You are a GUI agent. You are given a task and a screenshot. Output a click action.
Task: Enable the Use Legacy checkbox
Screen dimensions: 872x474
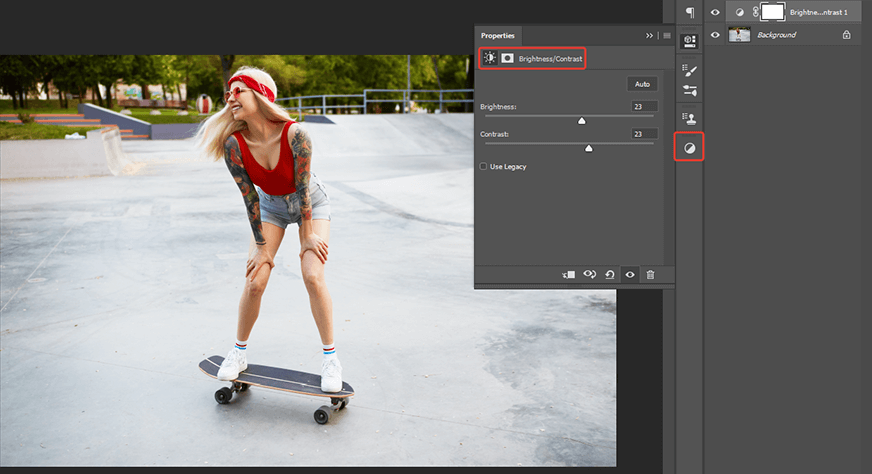coord(483,166)
